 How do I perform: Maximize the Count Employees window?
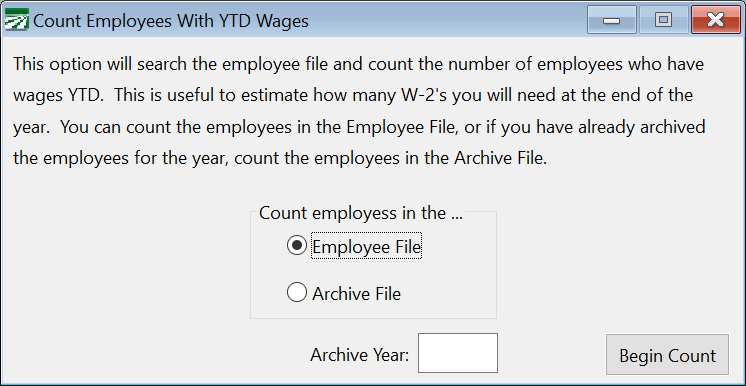click(663, 20)
